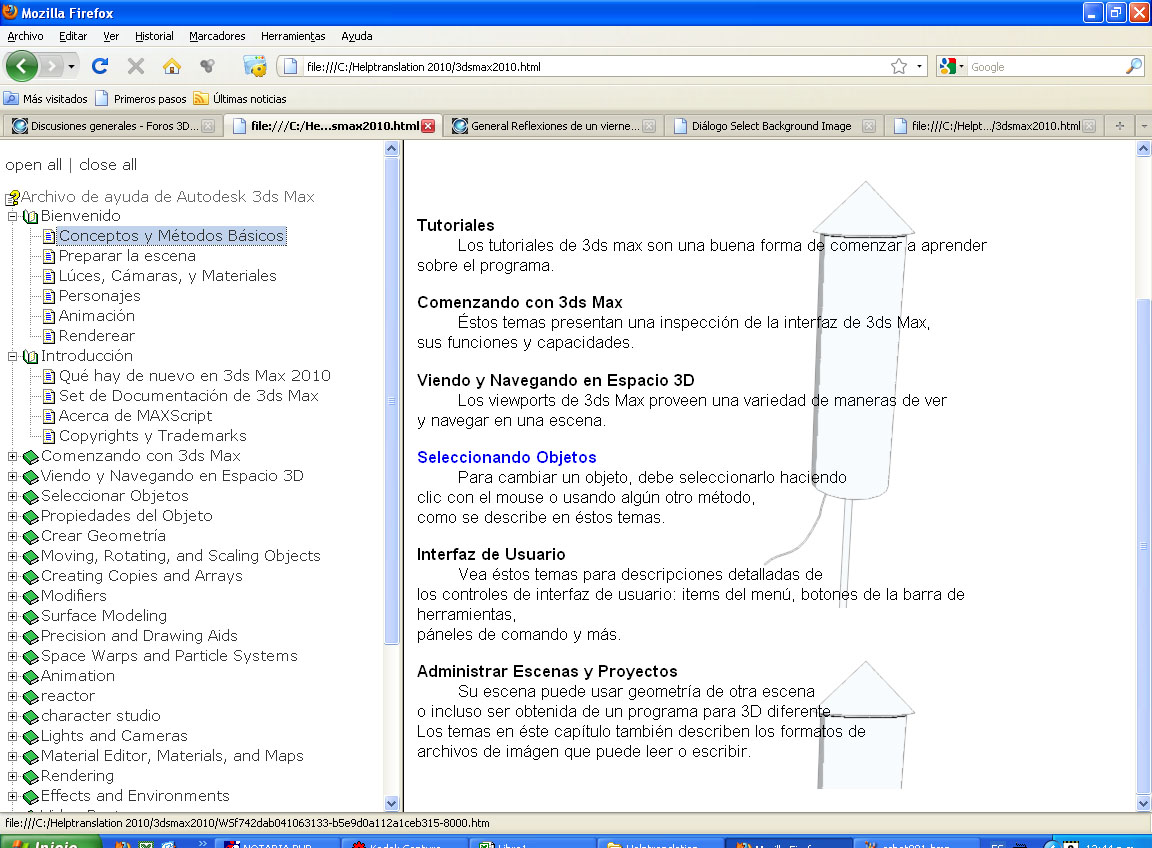
Task: Click the Google search input field
Action: pos(1045,67)
